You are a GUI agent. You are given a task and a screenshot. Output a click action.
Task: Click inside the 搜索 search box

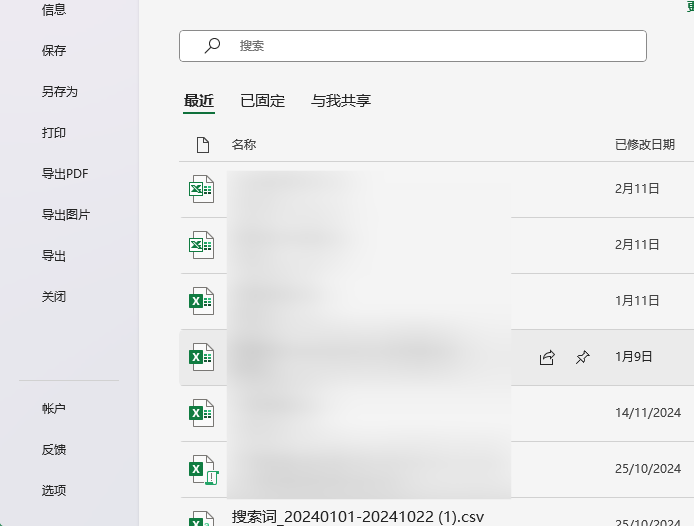coord(413,46)
